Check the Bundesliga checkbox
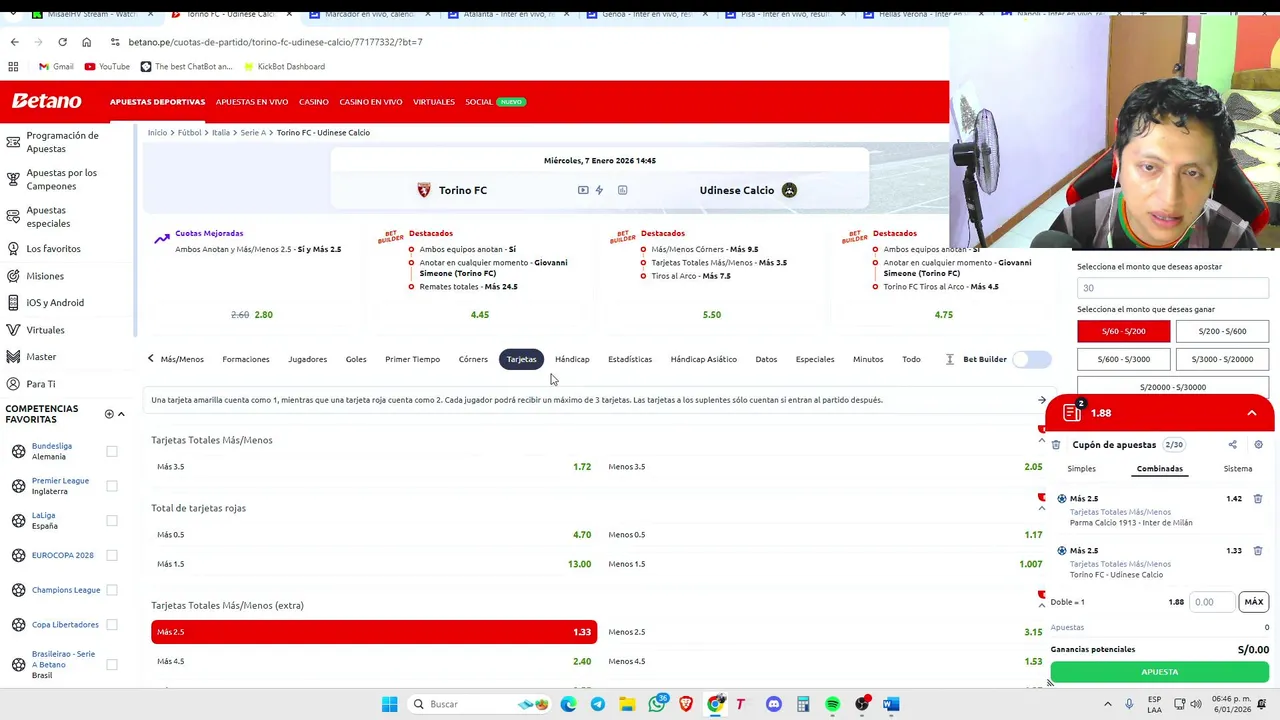The image size is (1280, 720). [112, 451]
